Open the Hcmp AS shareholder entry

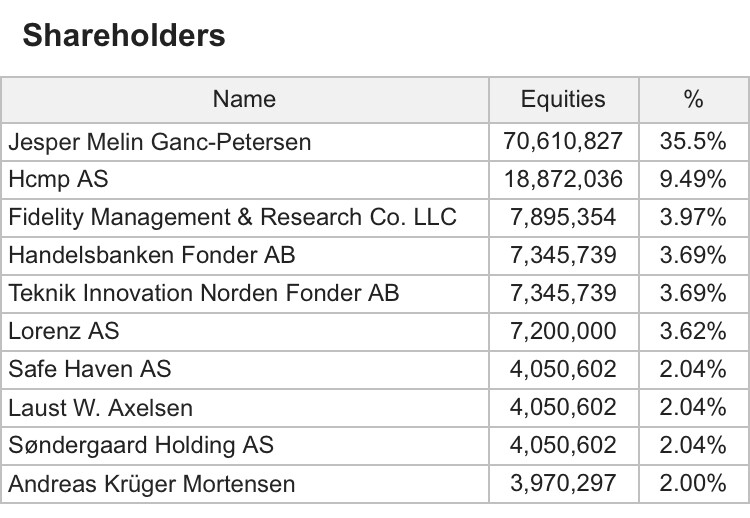[x=58, y=180]
